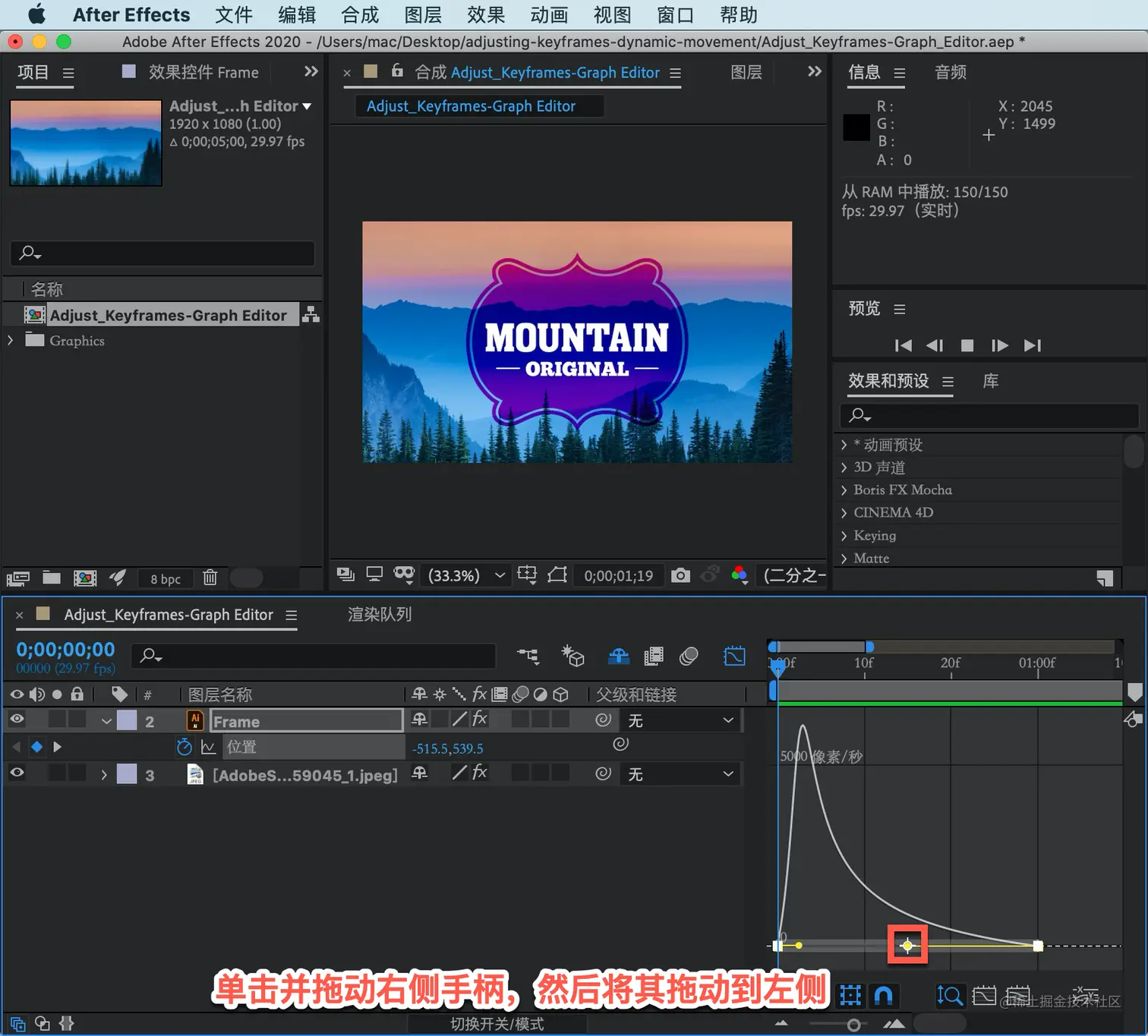Screen dimensions: 1148x1036
Task: Toggle hide shy layers switch in timeline
Action: click(619, 656)
